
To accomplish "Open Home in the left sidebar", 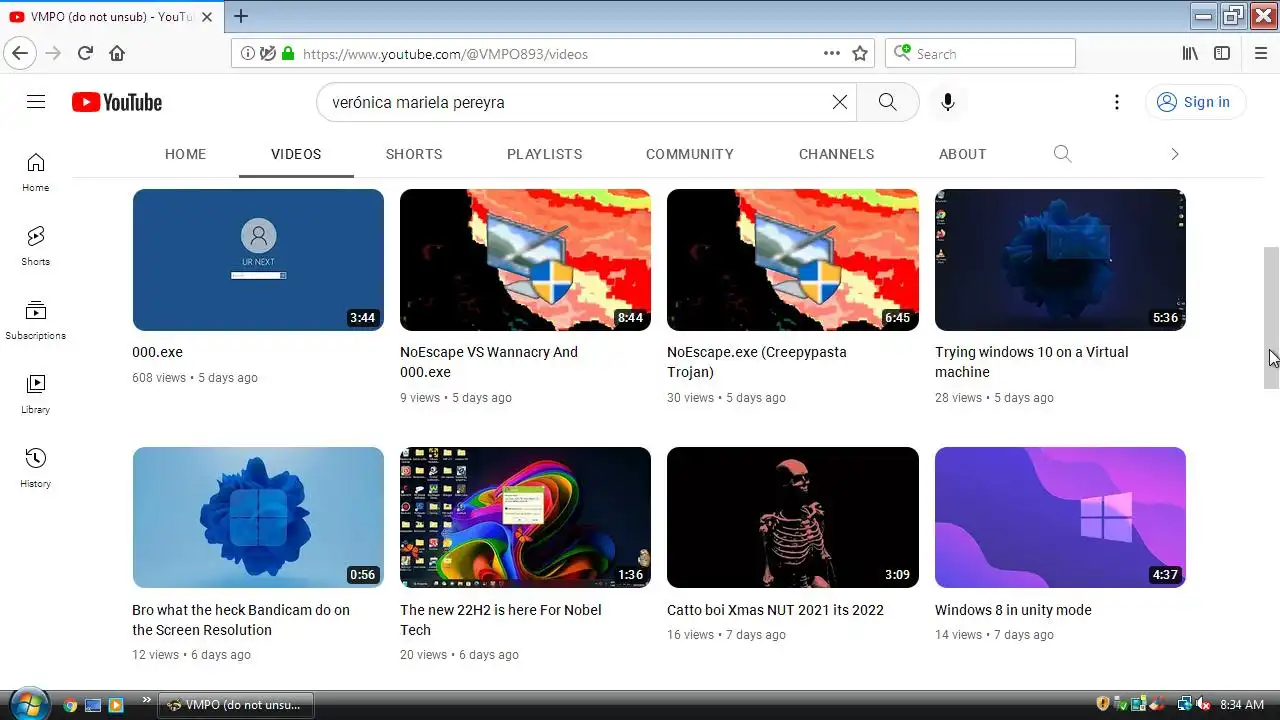I will point(36,172).
